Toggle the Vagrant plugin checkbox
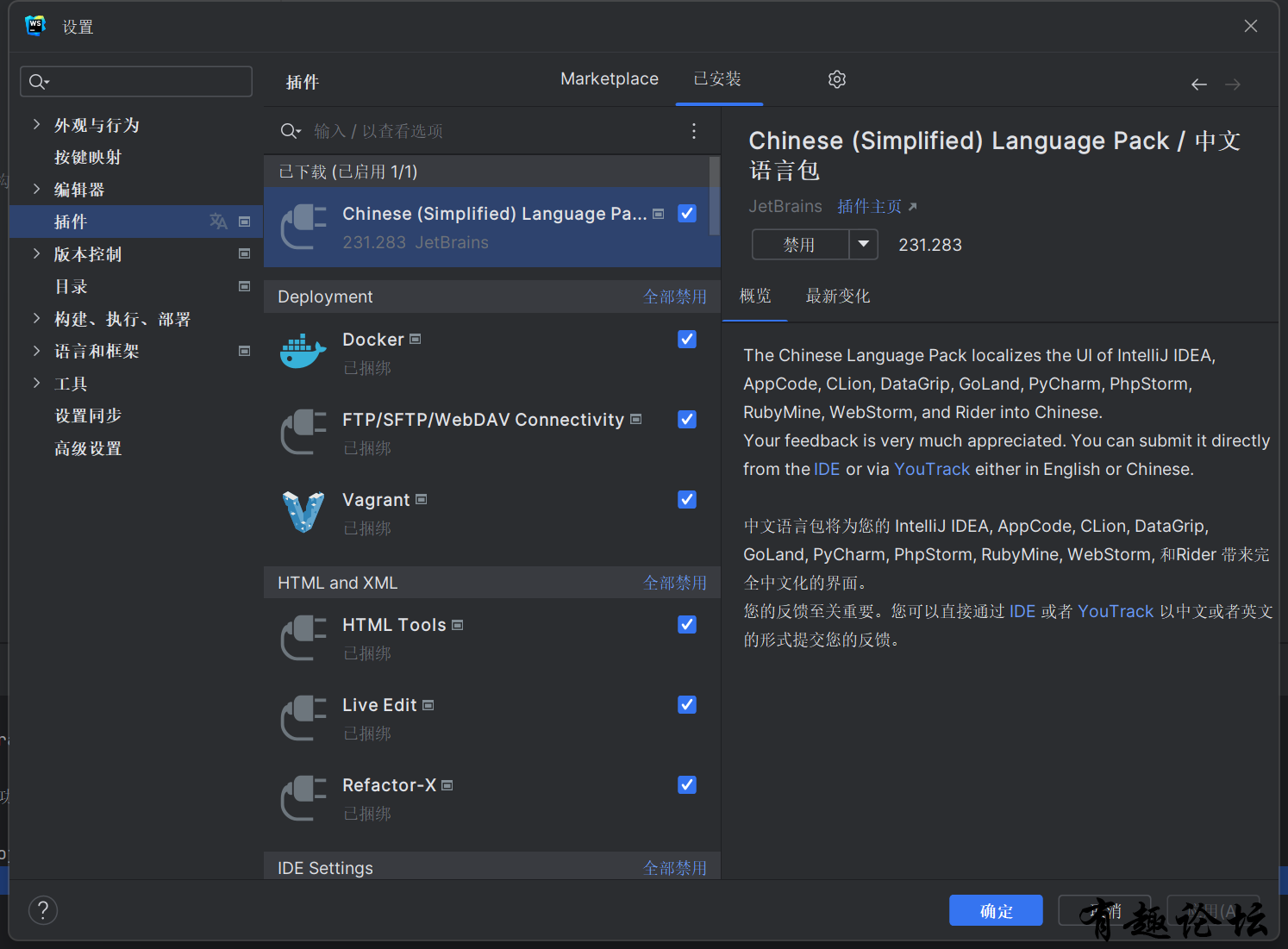This screenshot has width=1288, height=949. point(687,499)
